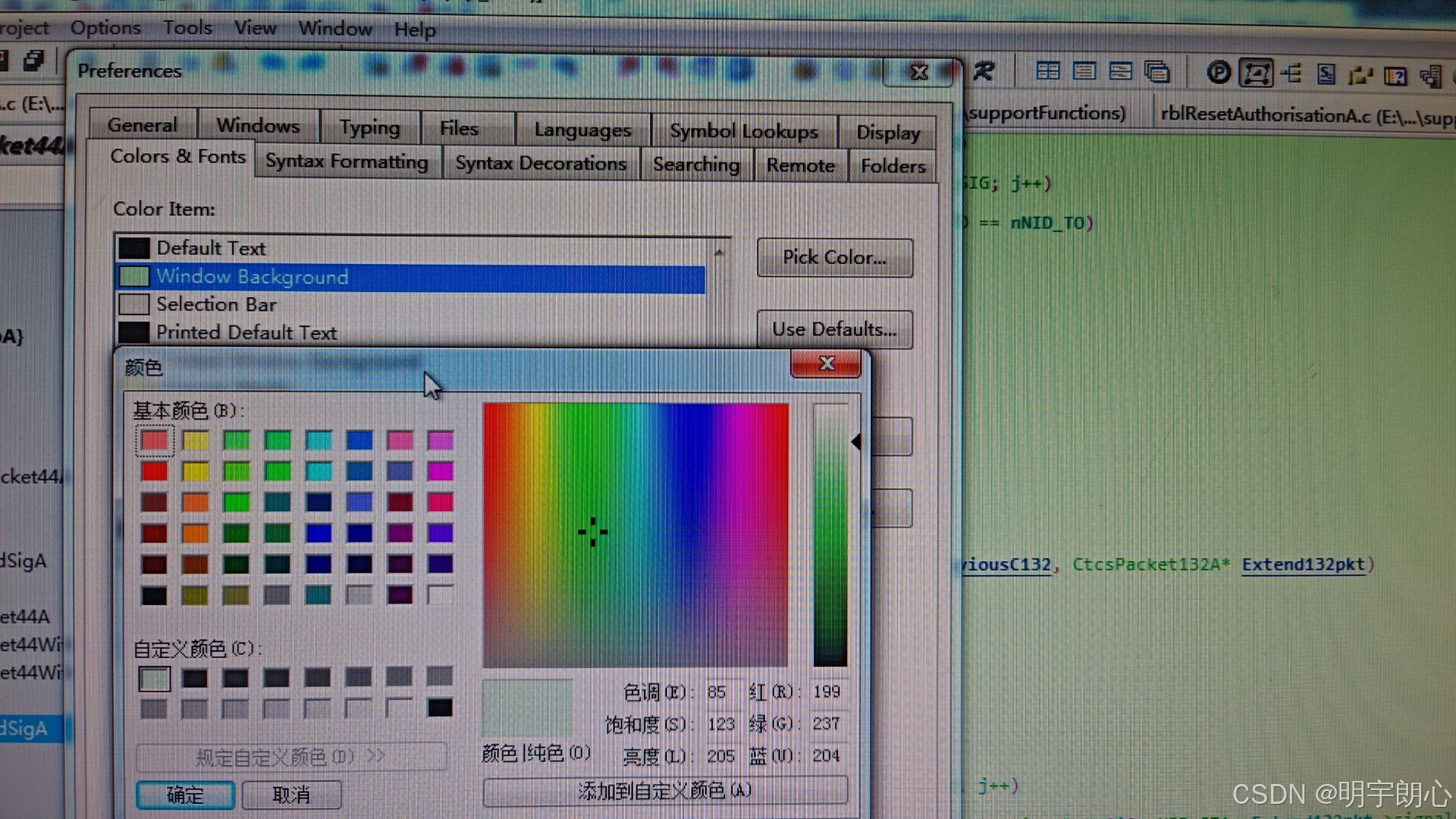Open the Options menu
The image size is (1456, 819).
click(x=105, y=28)
